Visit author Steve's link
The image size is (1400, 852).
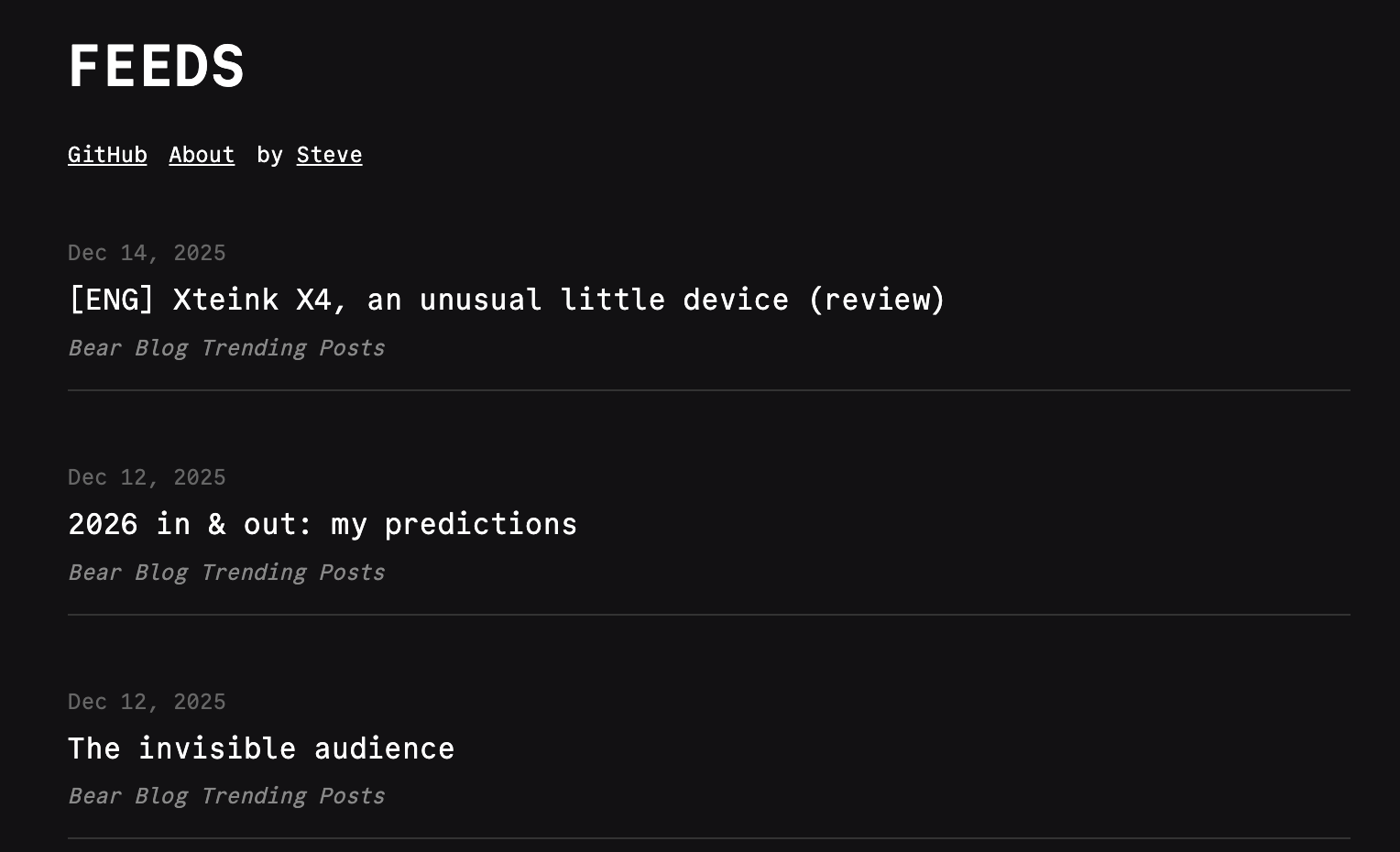329,155
